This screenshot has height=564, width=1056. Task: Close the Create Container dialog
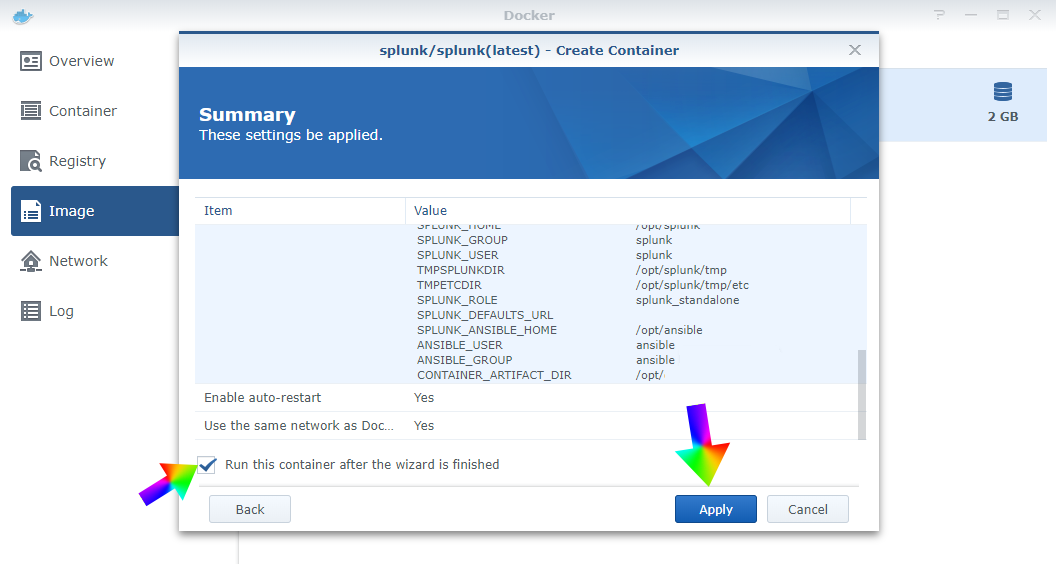[855, 50]
